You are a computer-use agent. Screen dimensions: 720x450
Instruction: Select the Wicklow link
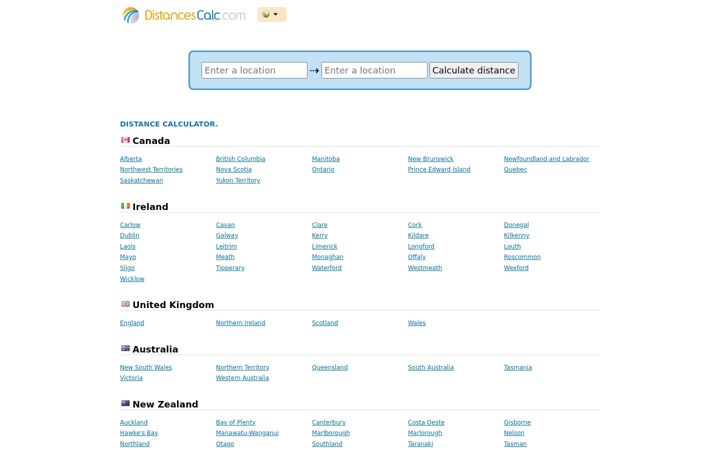132,279
